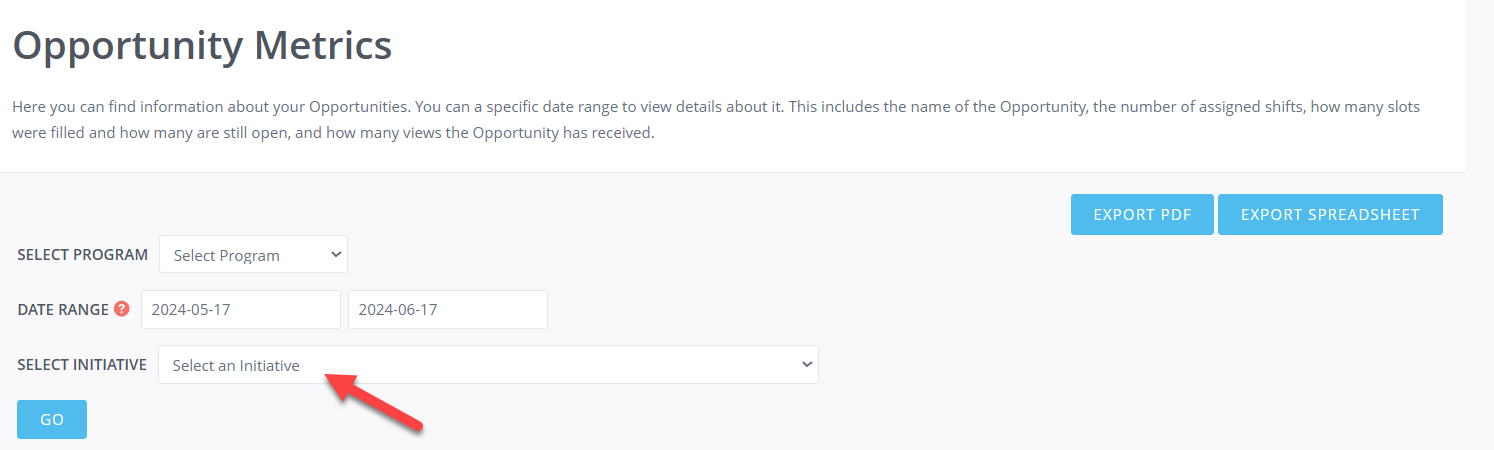Click the DATE RANGE field label
The image size is (1494, 450).
tap(63, 309)
